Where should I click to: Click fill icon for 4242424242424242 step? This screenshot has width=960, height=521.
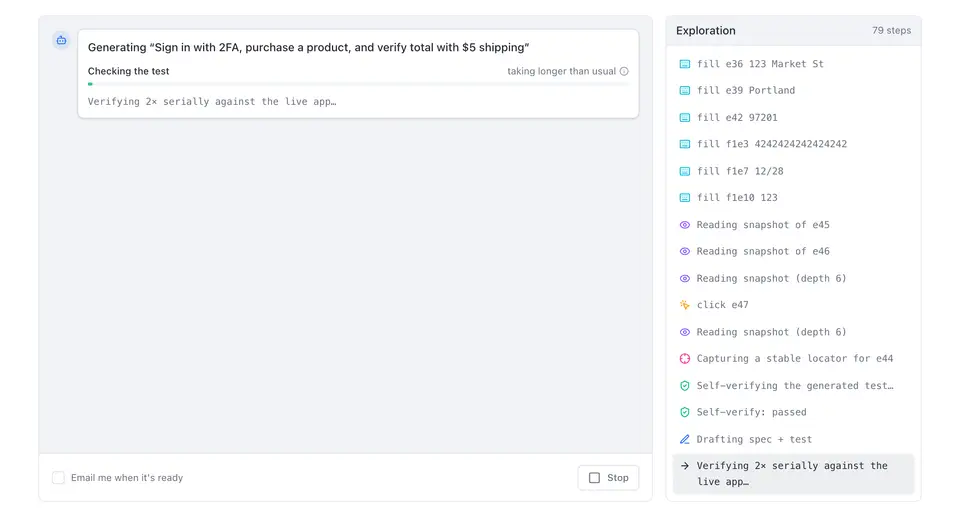(684, 144)
